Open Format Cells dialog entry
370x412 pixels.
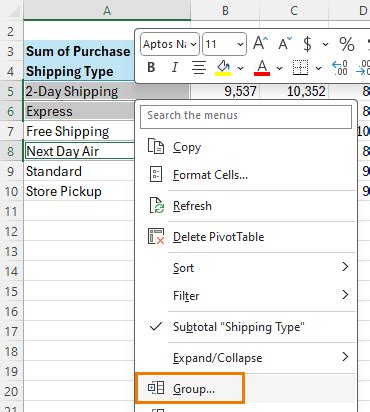[246, 175]
